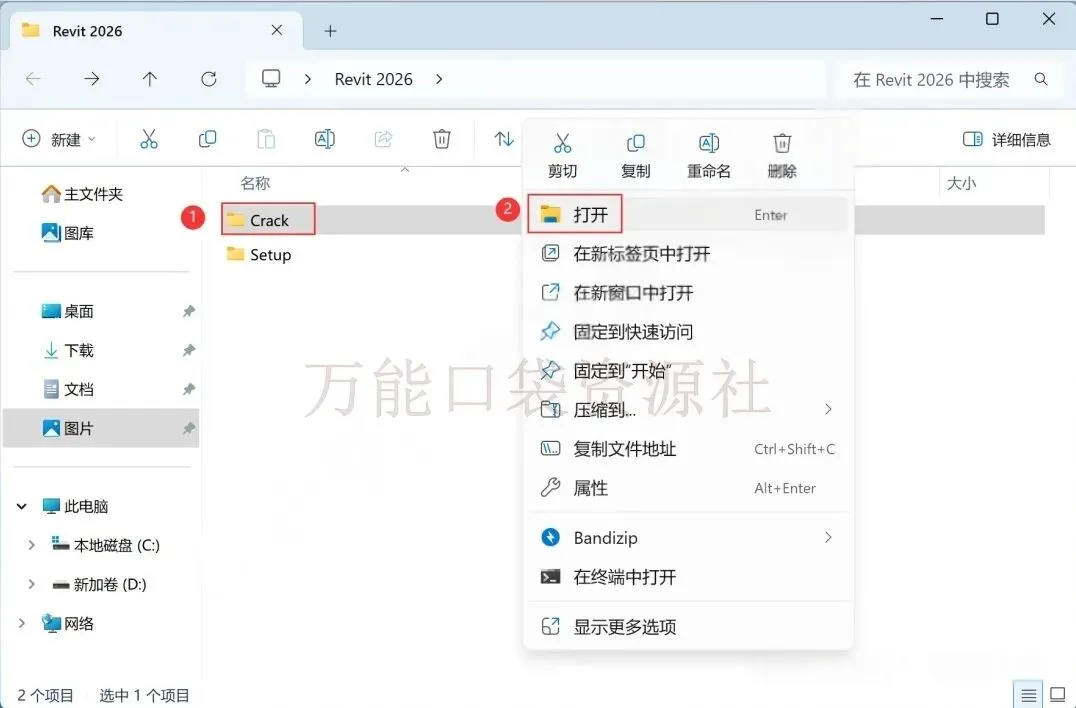Viewport: 1076px width, 708px height.
Task: Switch to large thumbnails view in status bar
Action: click(x=1057, y=696)
